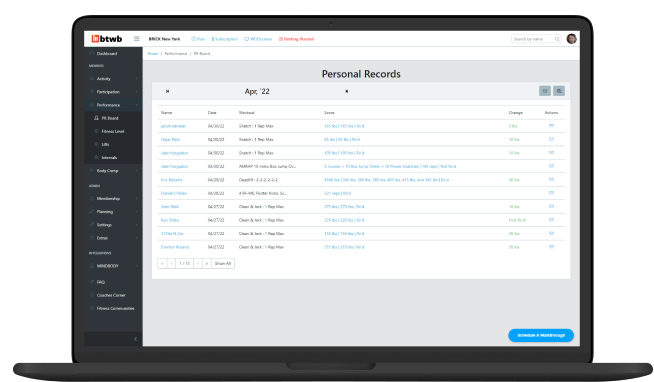Image resolution: width=654 pixels, height=382 pixels.
Task: Expand the Activity sidebar section
Action: coord(113,78)
